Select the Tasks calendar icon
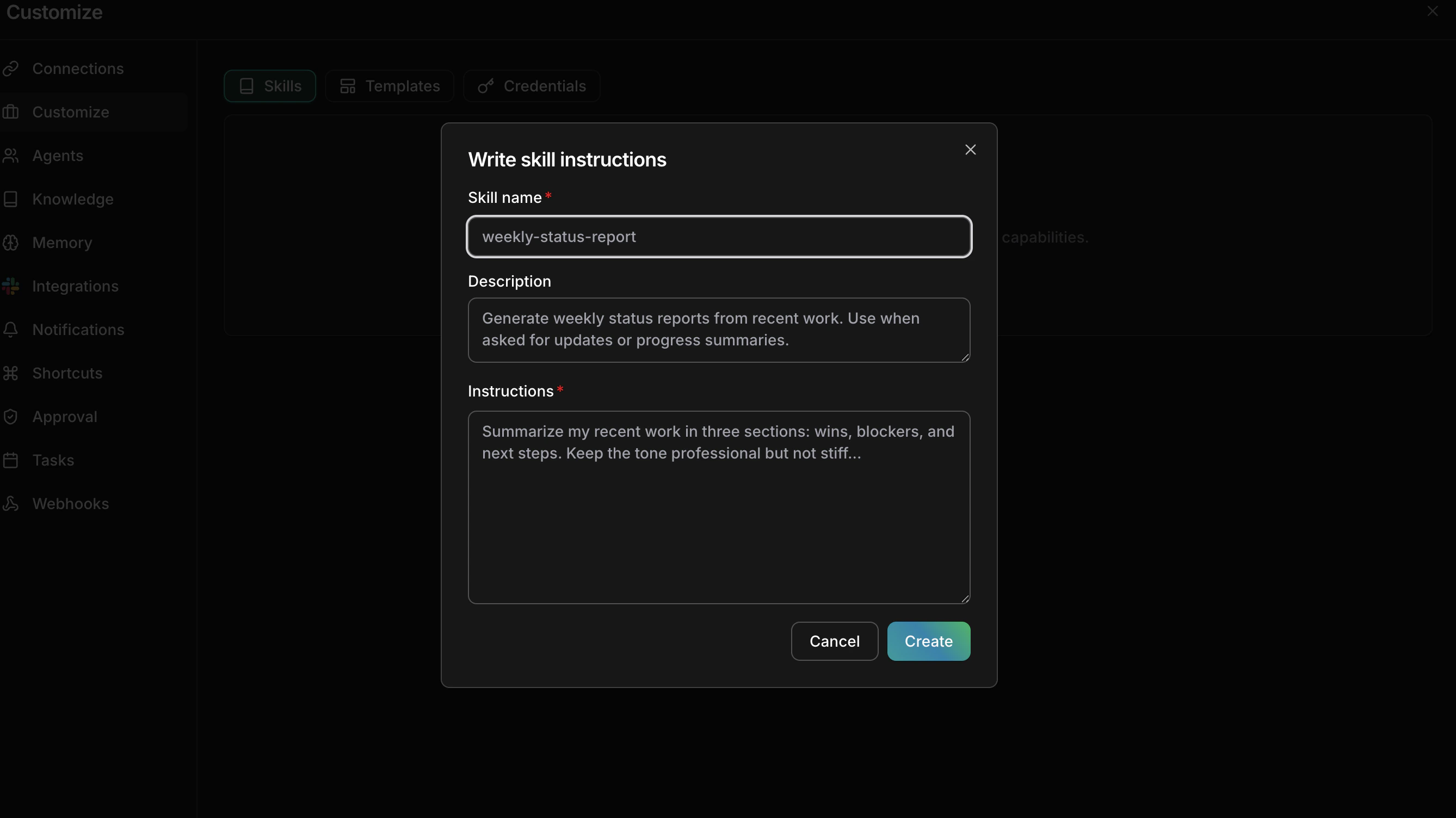Image resolution: width=1456 pixels, height=818 pixels. [x=12, y=460]
